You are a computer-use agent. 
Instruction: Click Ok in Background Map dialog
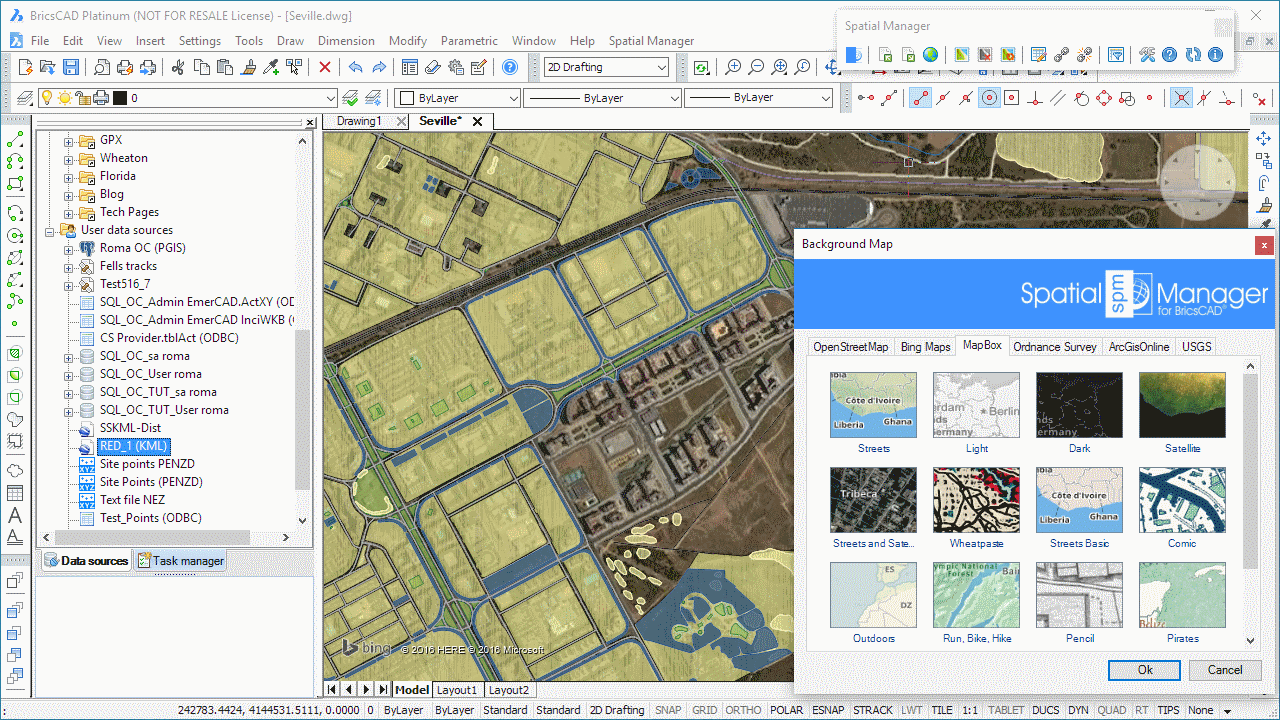pyautogui.click(x=1144, y=670)
